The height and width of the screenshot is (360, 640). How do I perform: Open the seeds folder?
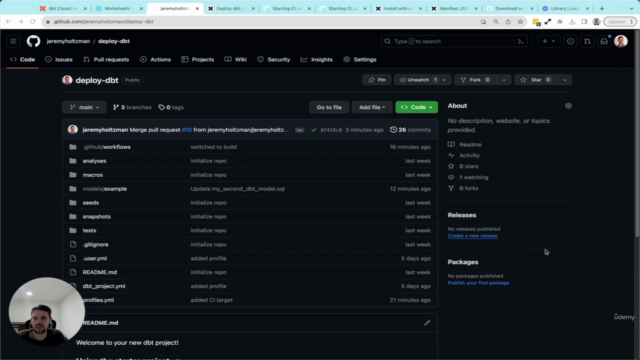(x=91, y=202)
